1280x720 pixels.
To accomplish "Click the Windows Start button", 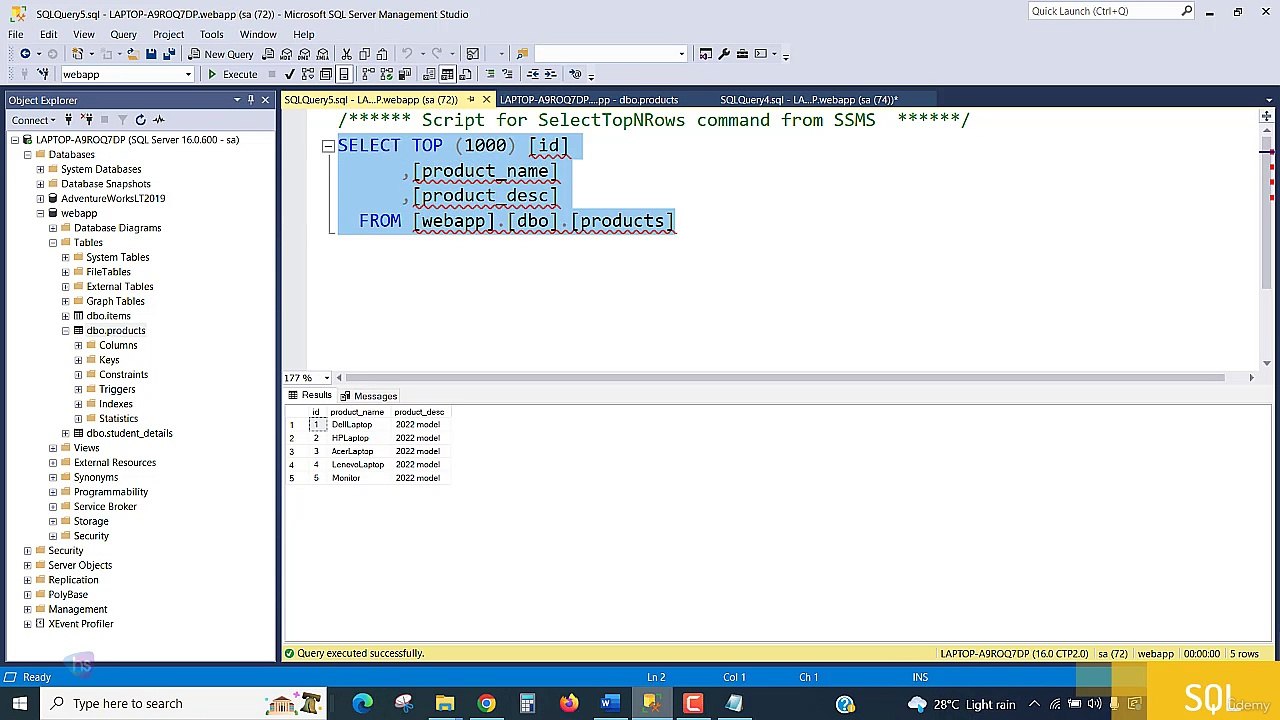I will pyautogui.click(x=19, y=704).
